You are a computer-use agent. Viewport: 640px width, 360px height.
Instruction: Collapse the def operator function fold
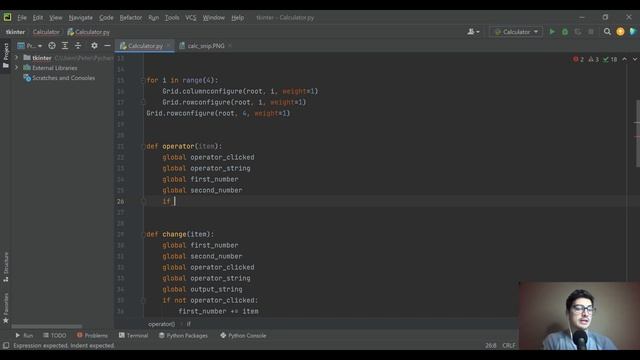coord(143,146)
